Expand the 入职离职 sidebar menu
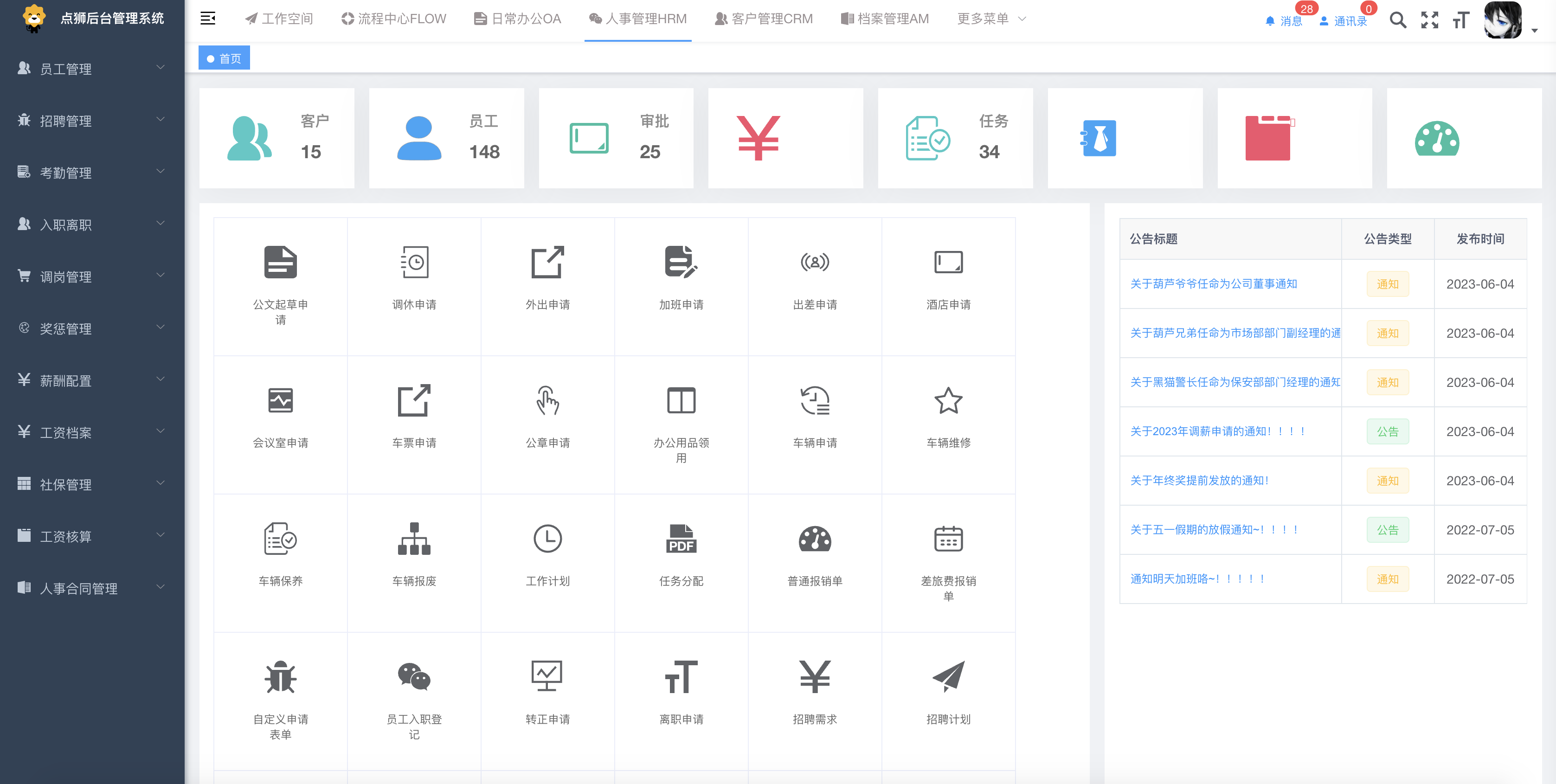Image resolution: width=1556 pixels, height=784 pixels. [x=92, y=224]
